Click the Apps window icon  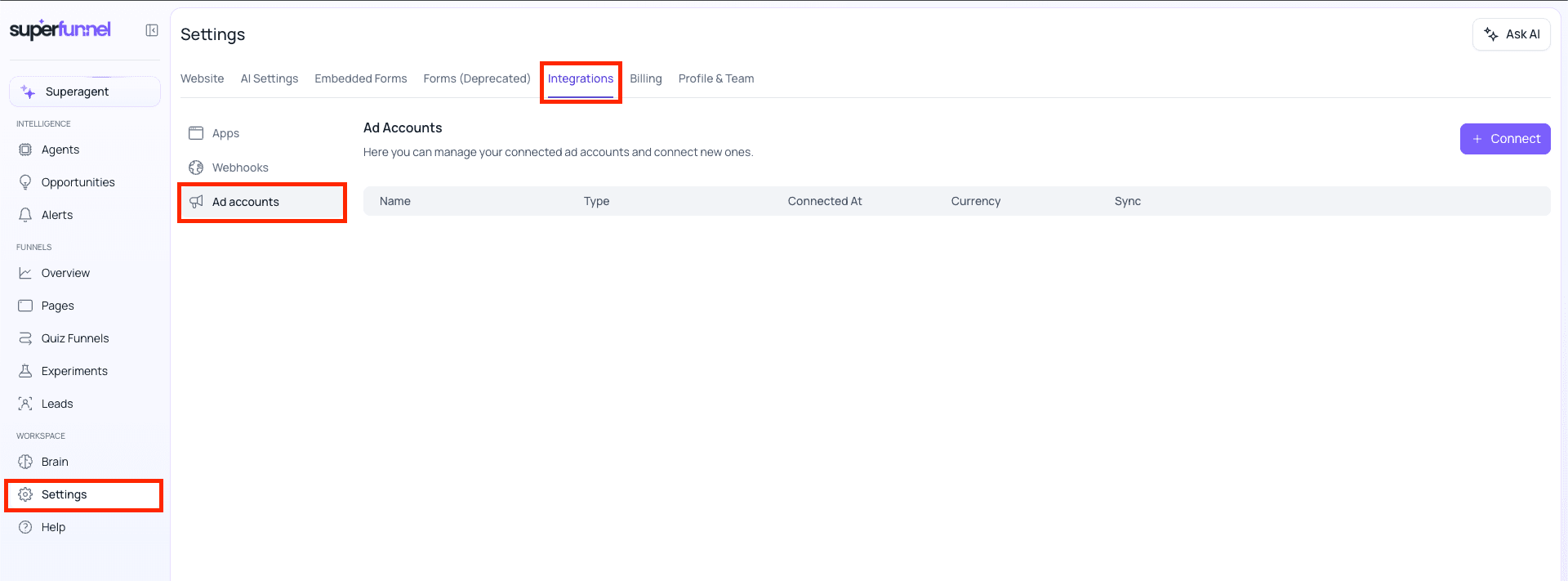coord(196,133)
